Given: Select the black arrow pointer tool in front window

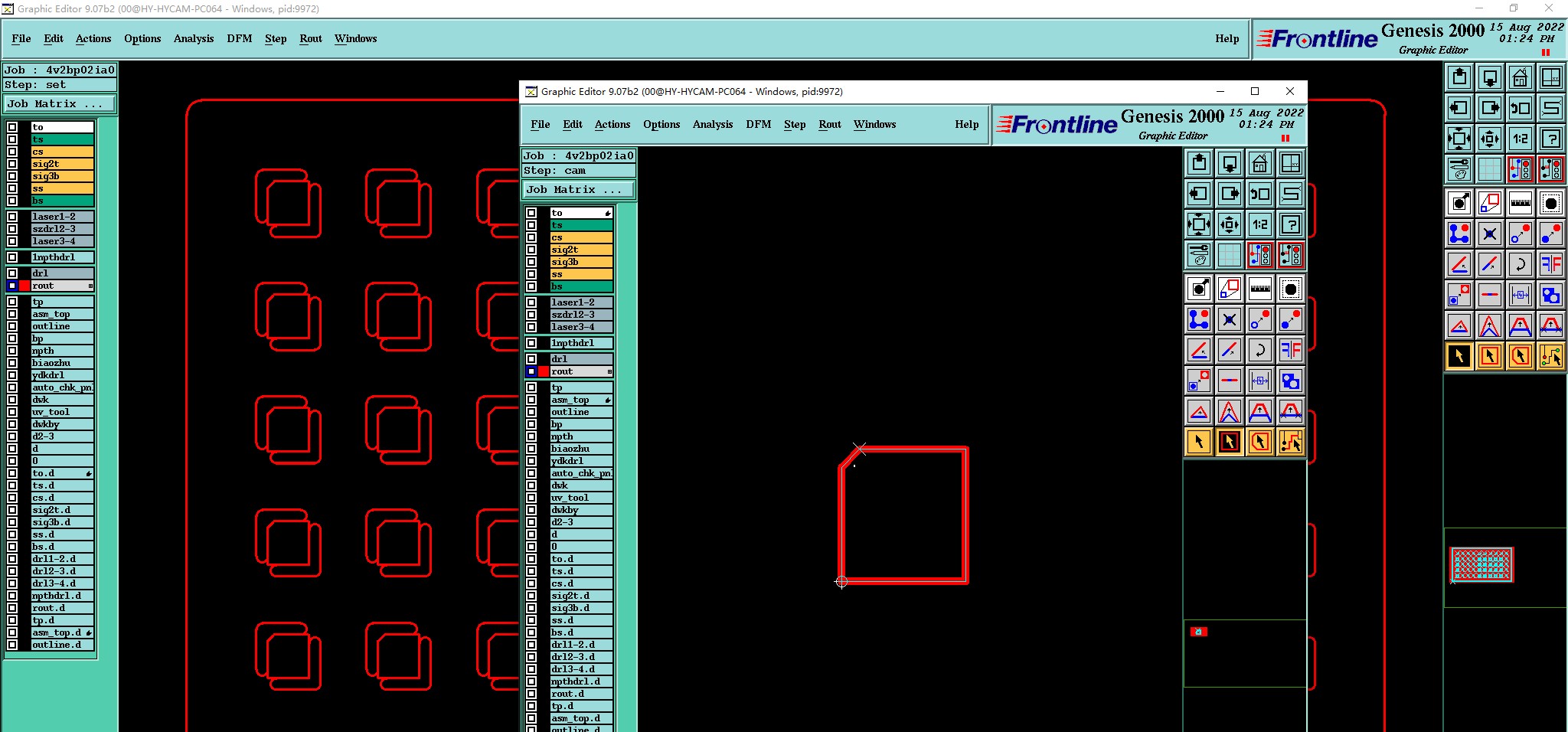Looking at the screenshot, I should tap(1199, 442).
